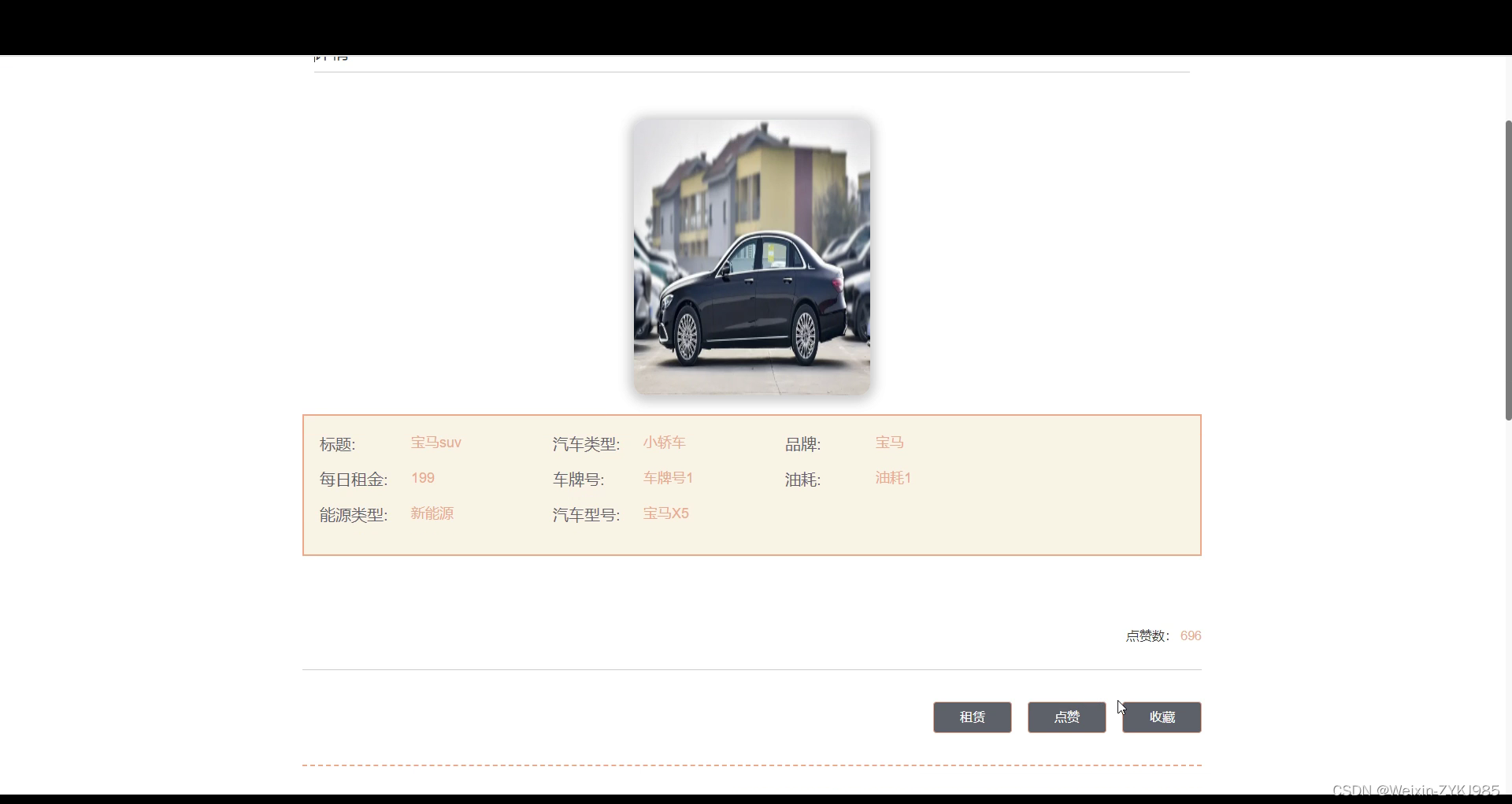Select the car model value 宝马X5
This screenshot has width=1512, height=804.
[665, 513]
